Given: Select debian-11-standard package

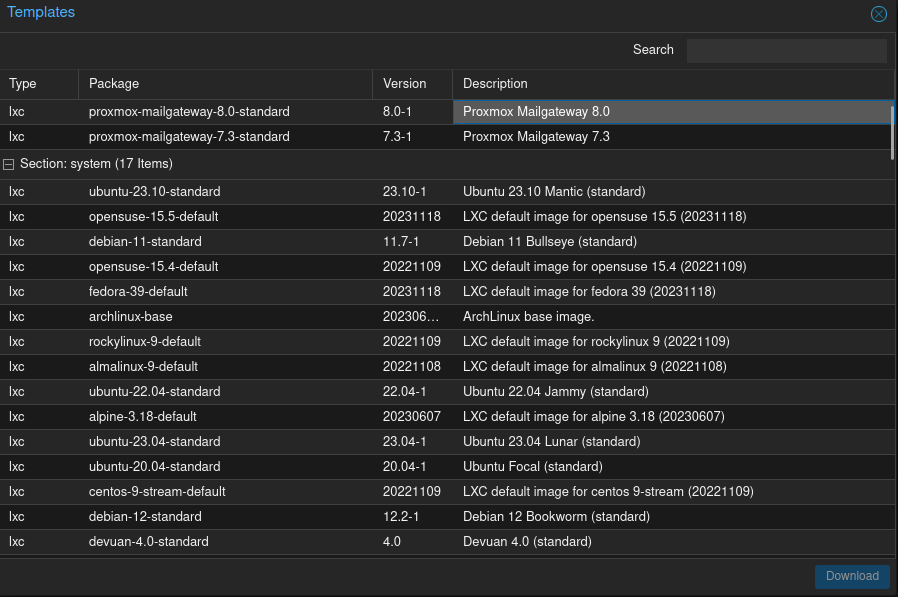Looking at the screenshot, I should (145, 242).
